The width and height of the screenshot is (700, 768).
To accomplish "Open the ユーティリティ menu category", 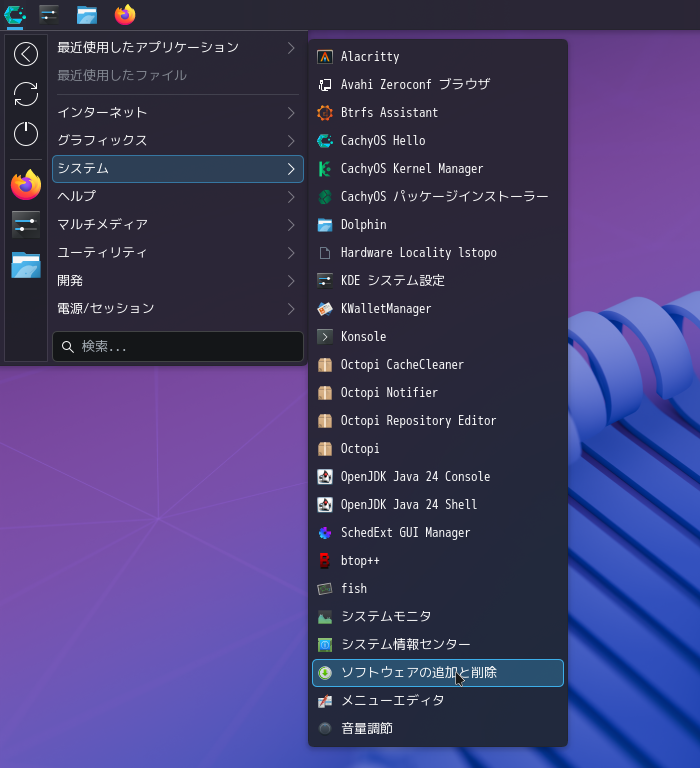I will pyautogui.click(x=178, y=253).
